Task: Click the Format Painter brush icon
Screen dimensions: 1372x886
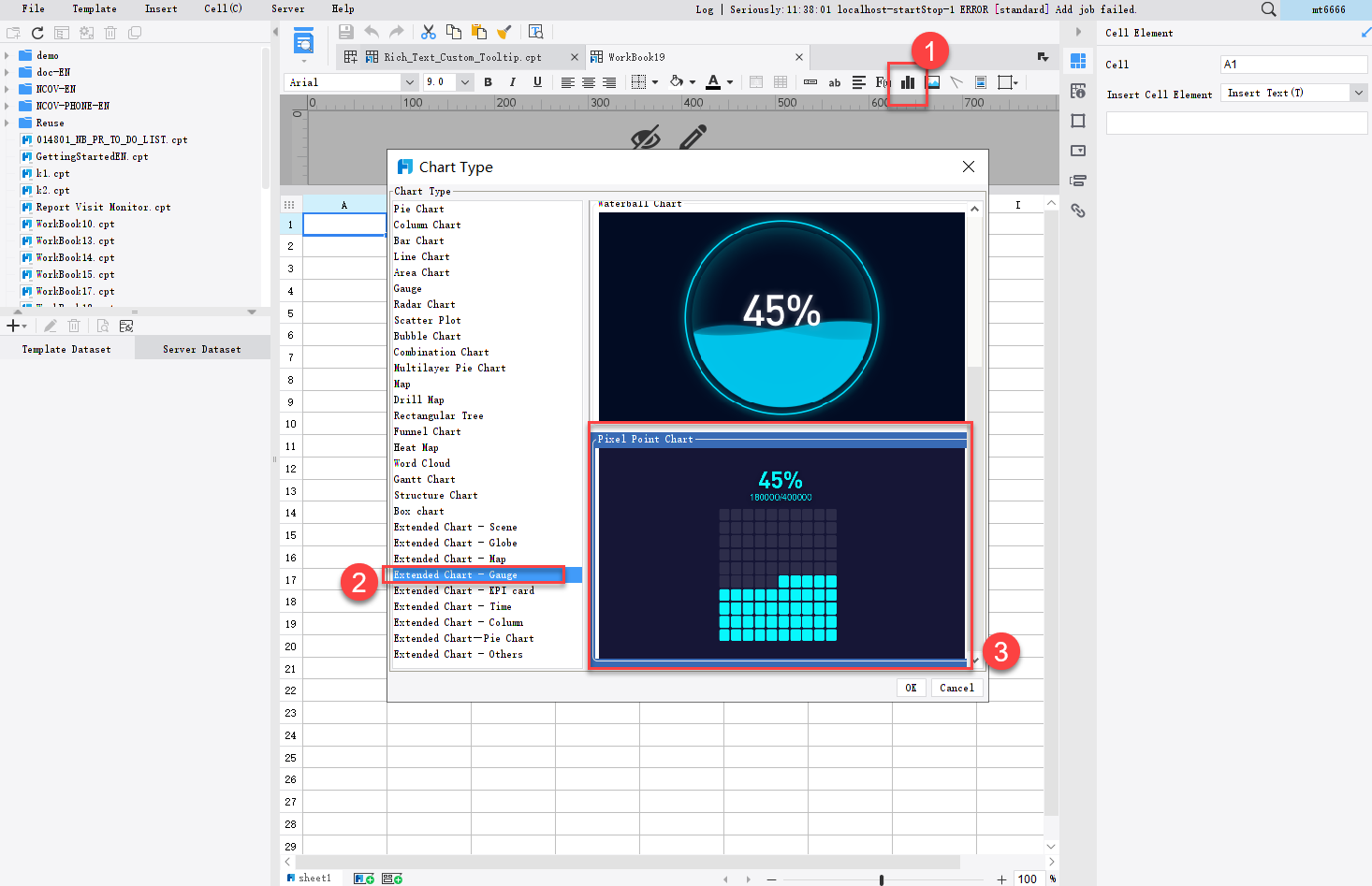Action: pos(504,32)
